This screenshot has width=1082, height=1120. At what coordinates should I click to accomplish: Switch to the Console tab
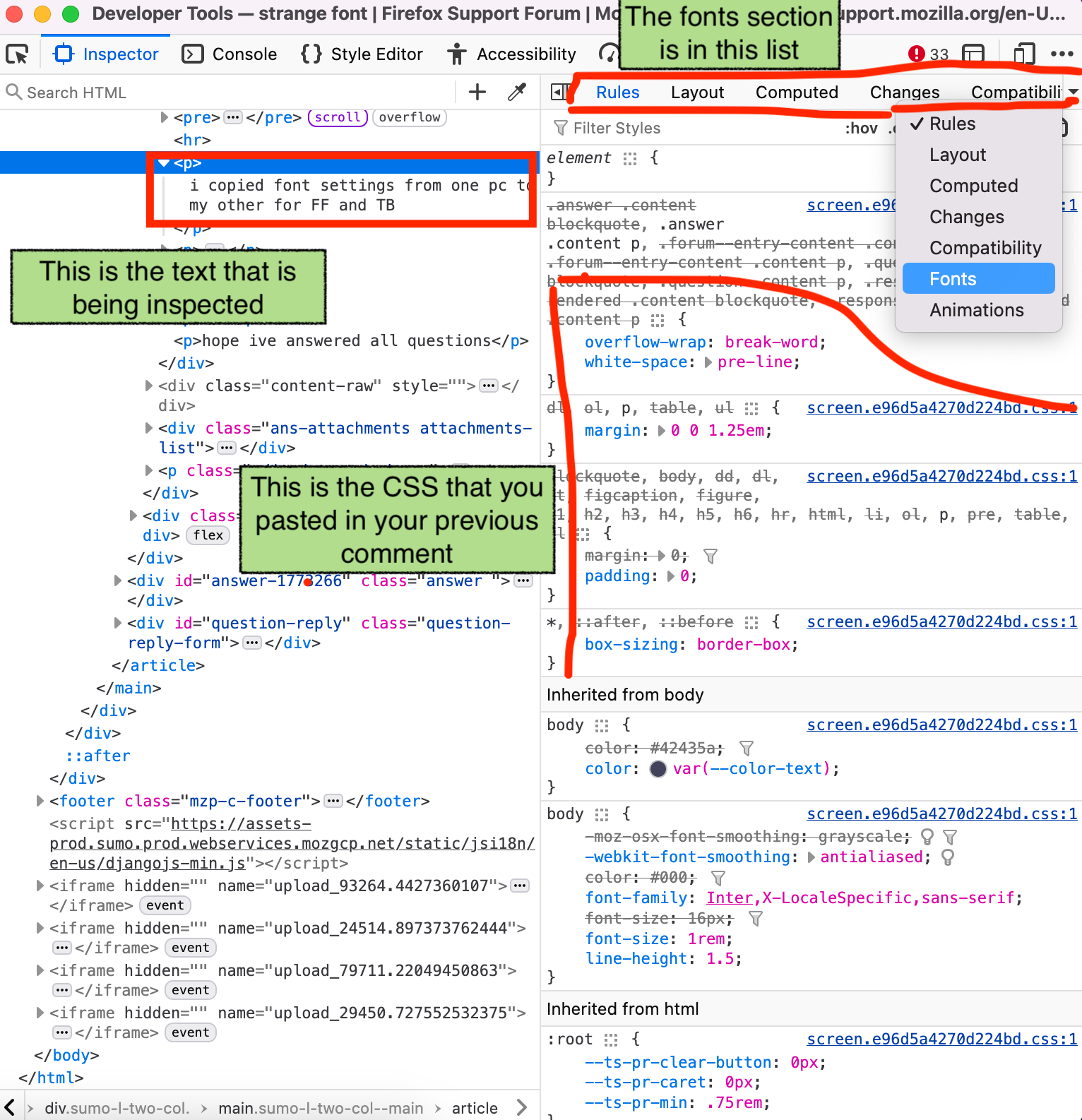[230, 54]
